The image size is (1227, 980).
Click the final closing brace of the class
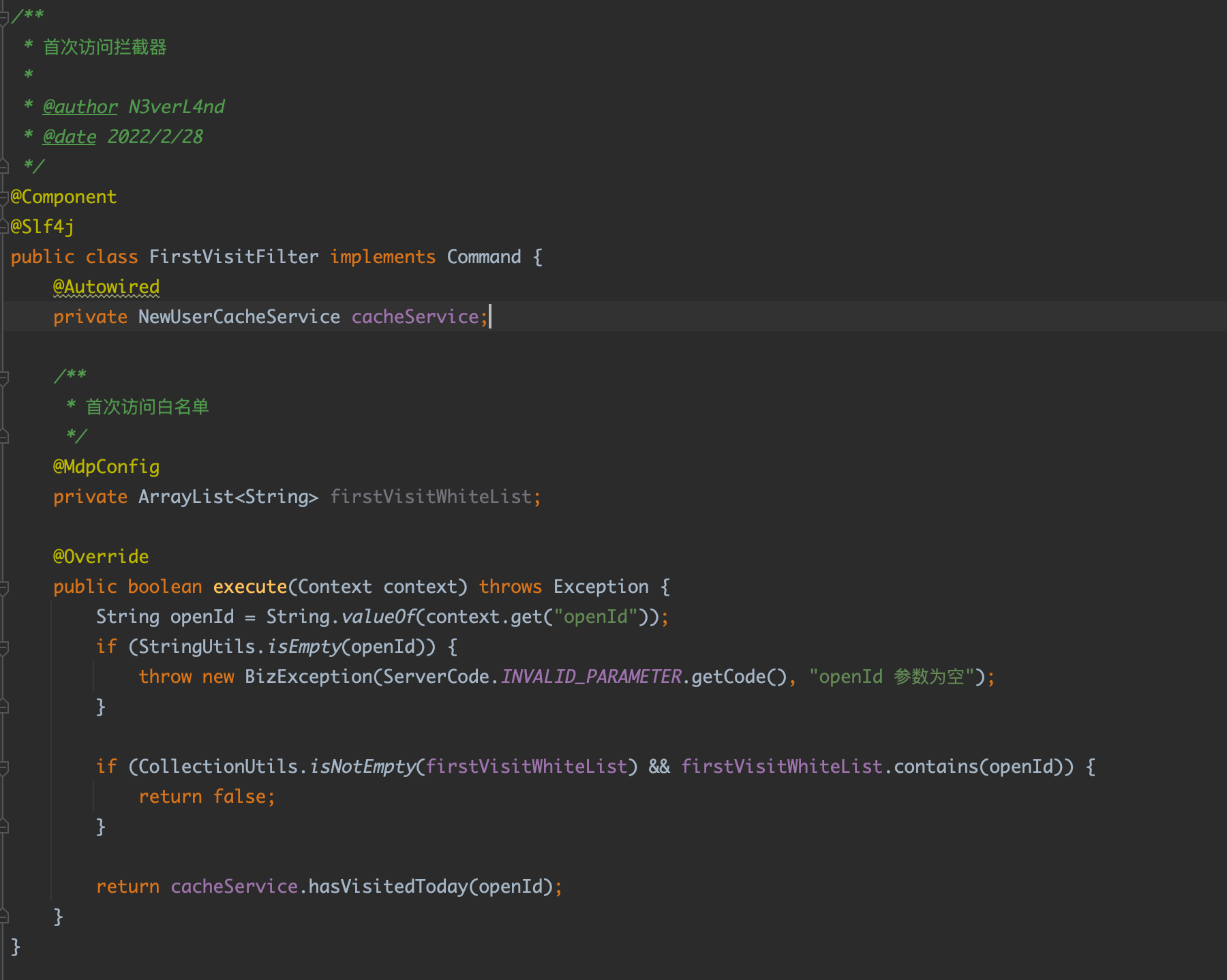[x=16, y=947]
